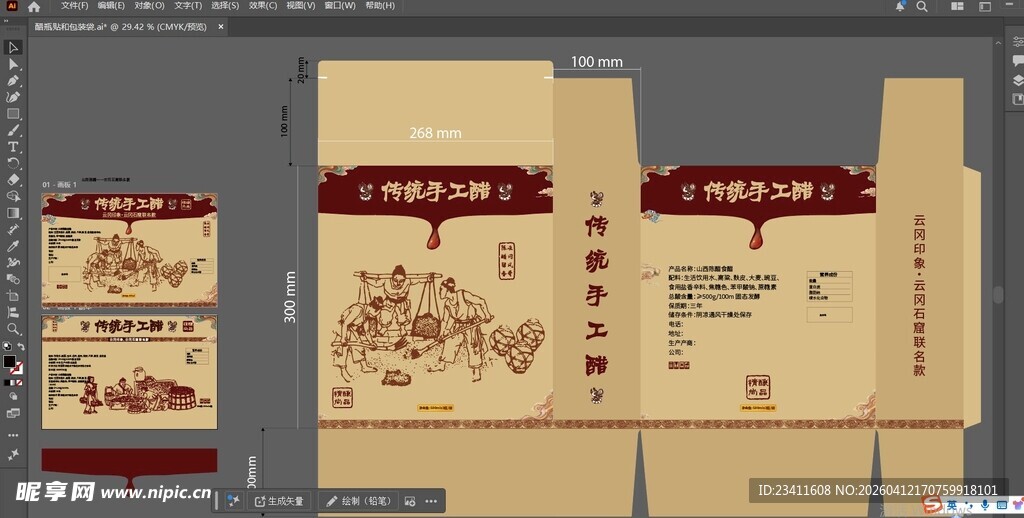Set paint to None in toolbar
Viewport: 1024px width, 518px height.
click(x=18, y=382)
